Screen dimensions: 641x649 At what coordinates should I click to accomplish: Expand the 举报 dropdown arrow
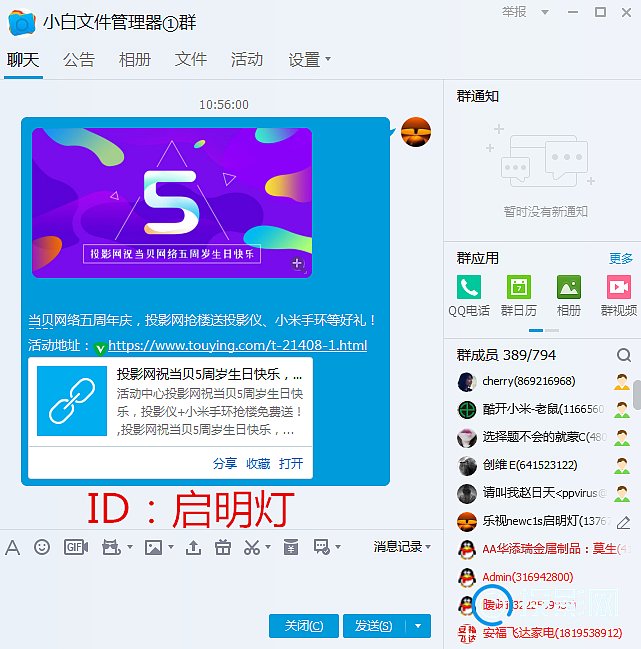point(545,12)
